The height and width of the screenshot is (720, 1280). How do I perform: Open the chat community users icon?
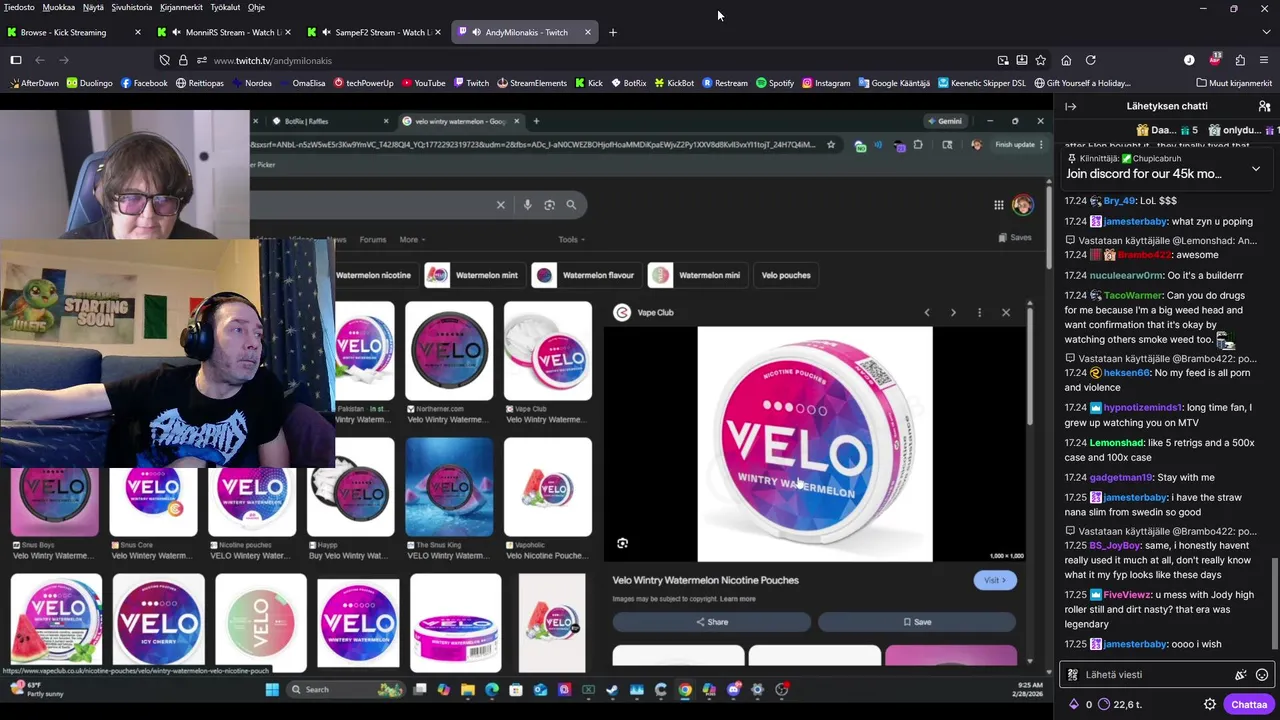[x=1264, y=106]
